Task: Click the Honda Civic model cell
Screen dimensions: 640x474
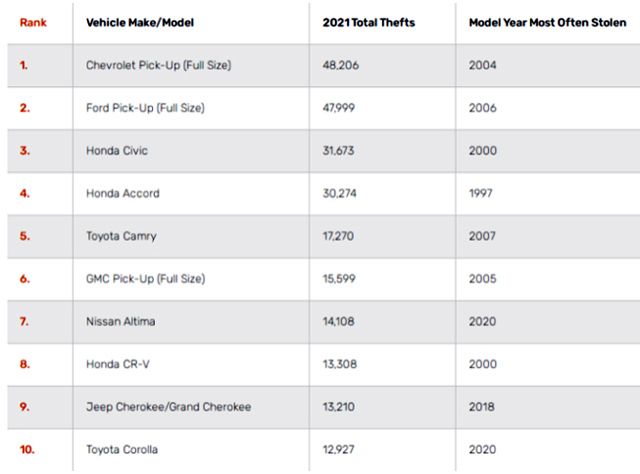Action: (116, 150)
